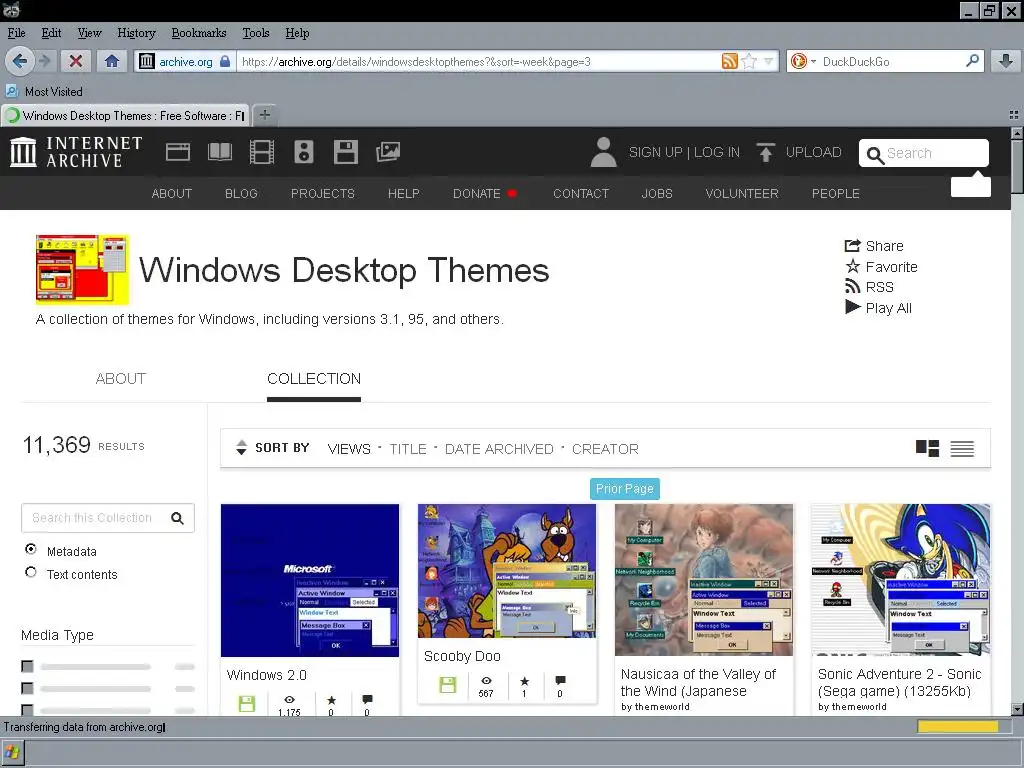
Task: Bookmark this page with the star icon
Action: click(x=749, y=61)
